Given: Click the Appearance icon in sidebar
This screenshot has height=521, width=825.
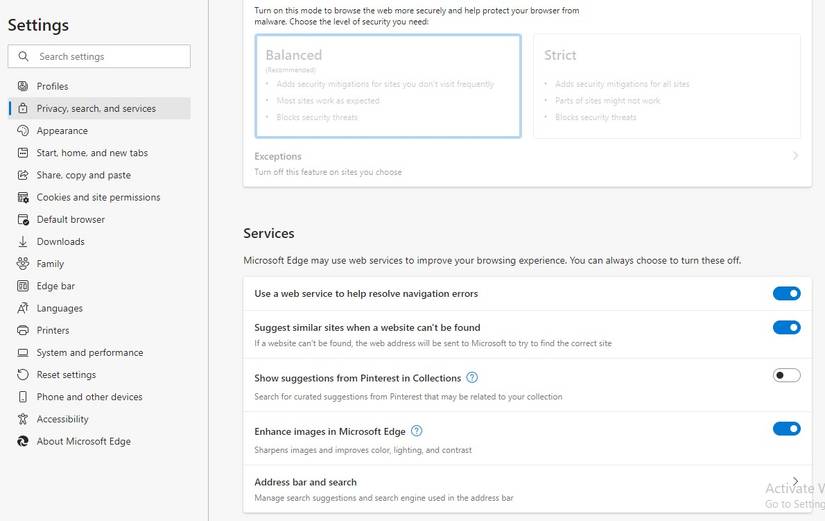Looking at the screenshot, I should tap(23, 131).
